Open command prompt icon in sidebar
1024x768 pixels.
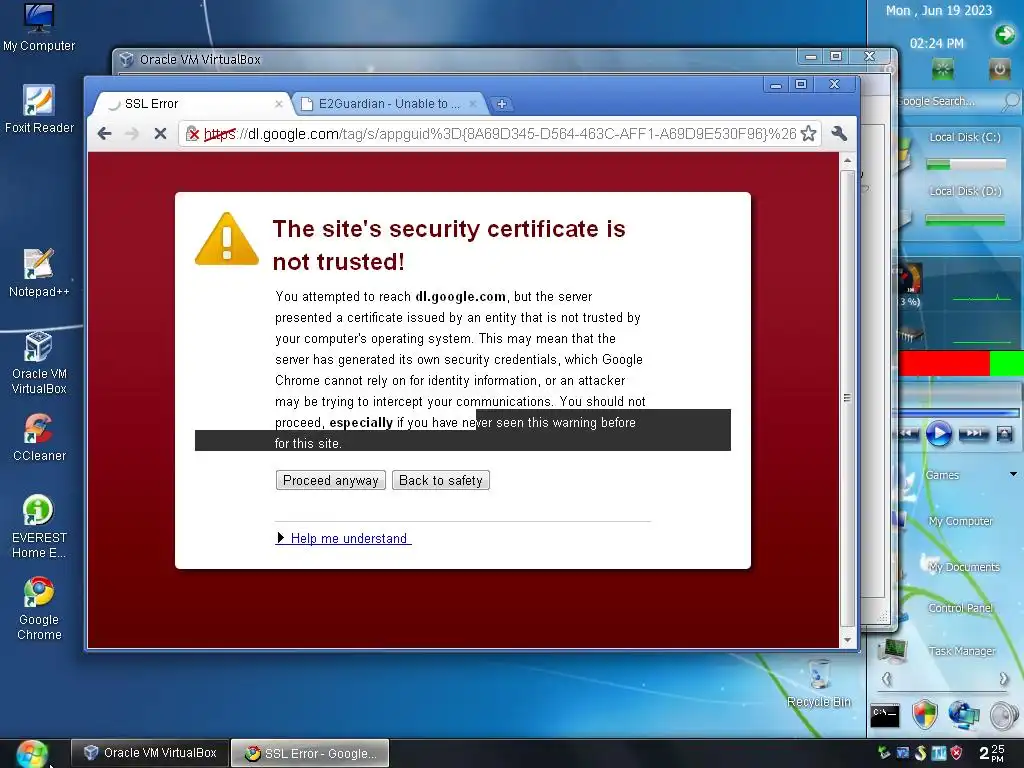[886, 716]
